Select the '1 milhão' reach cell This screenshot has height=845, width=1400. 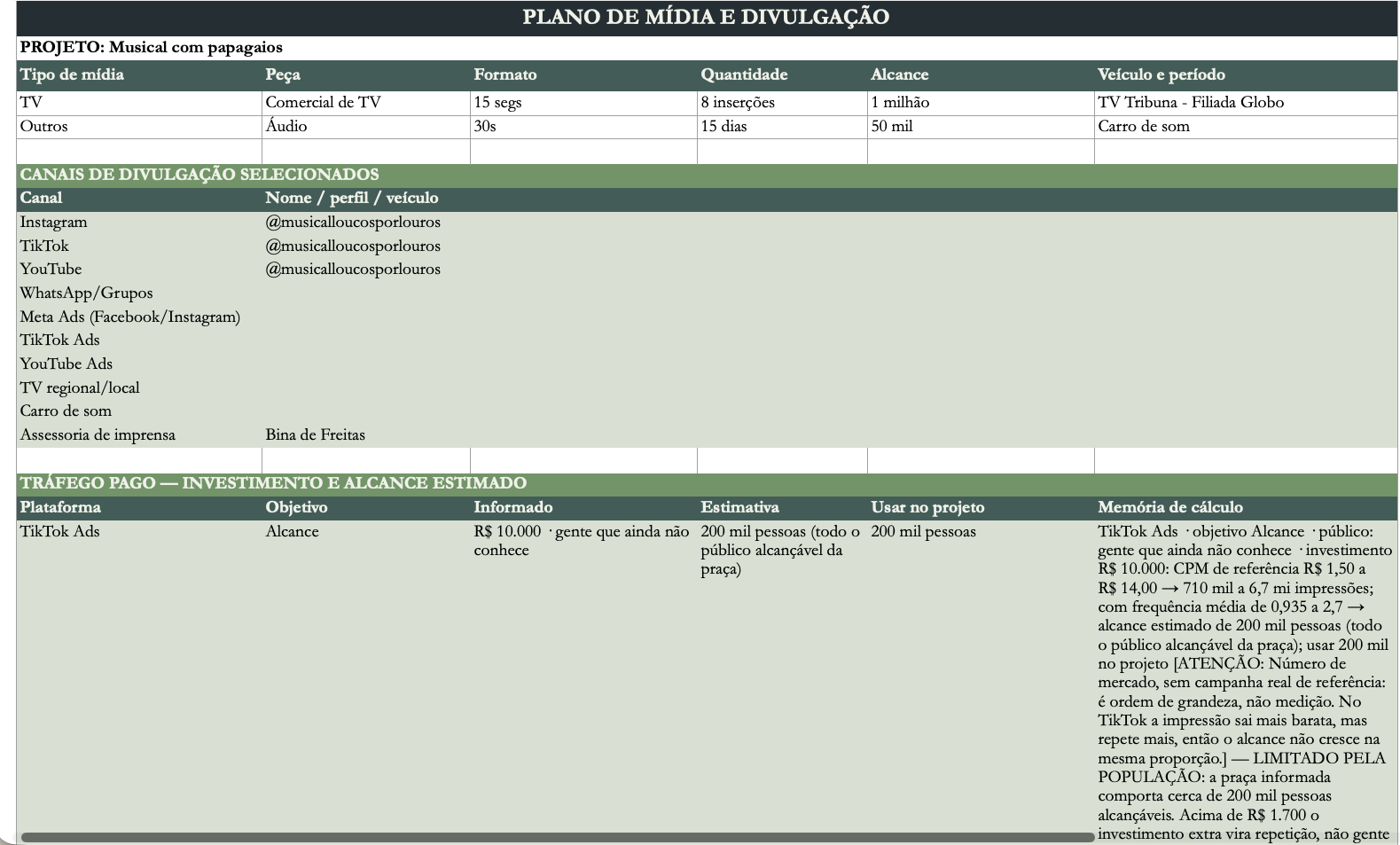pyautogui.click(x=981, y=103)
